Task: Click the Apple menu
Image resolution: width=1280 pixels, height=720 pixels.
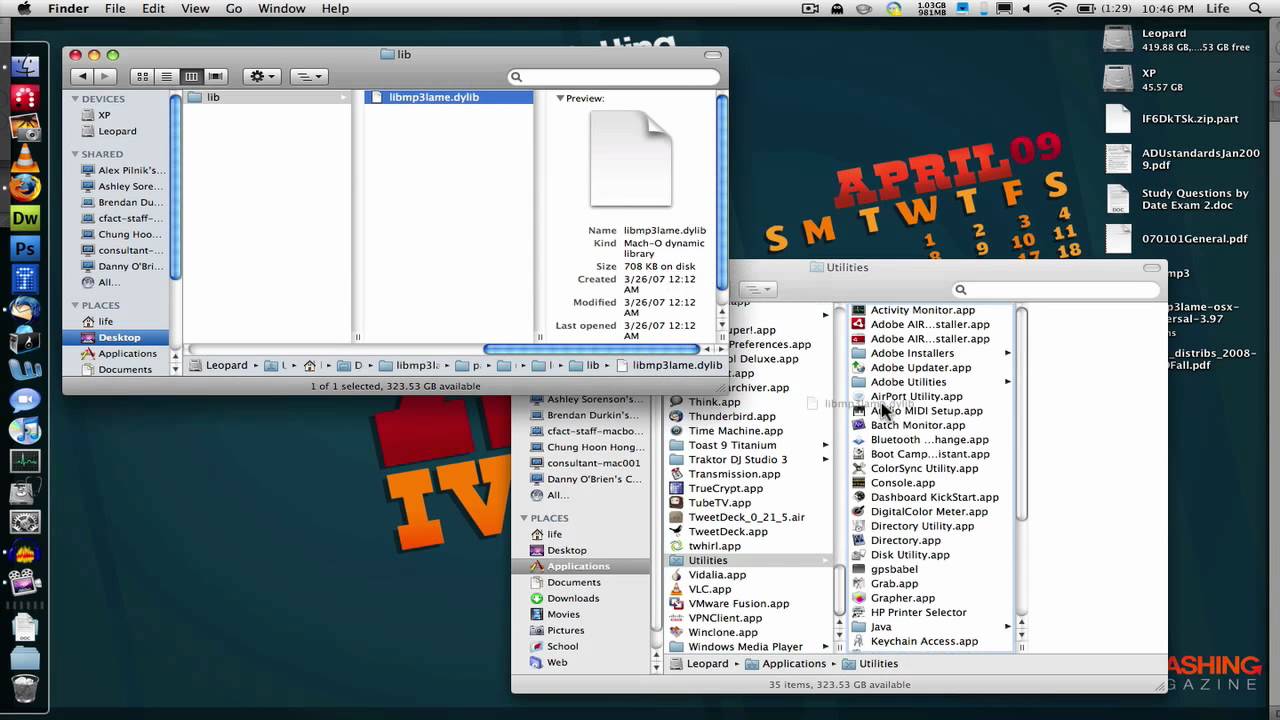Action: [24, 9]
